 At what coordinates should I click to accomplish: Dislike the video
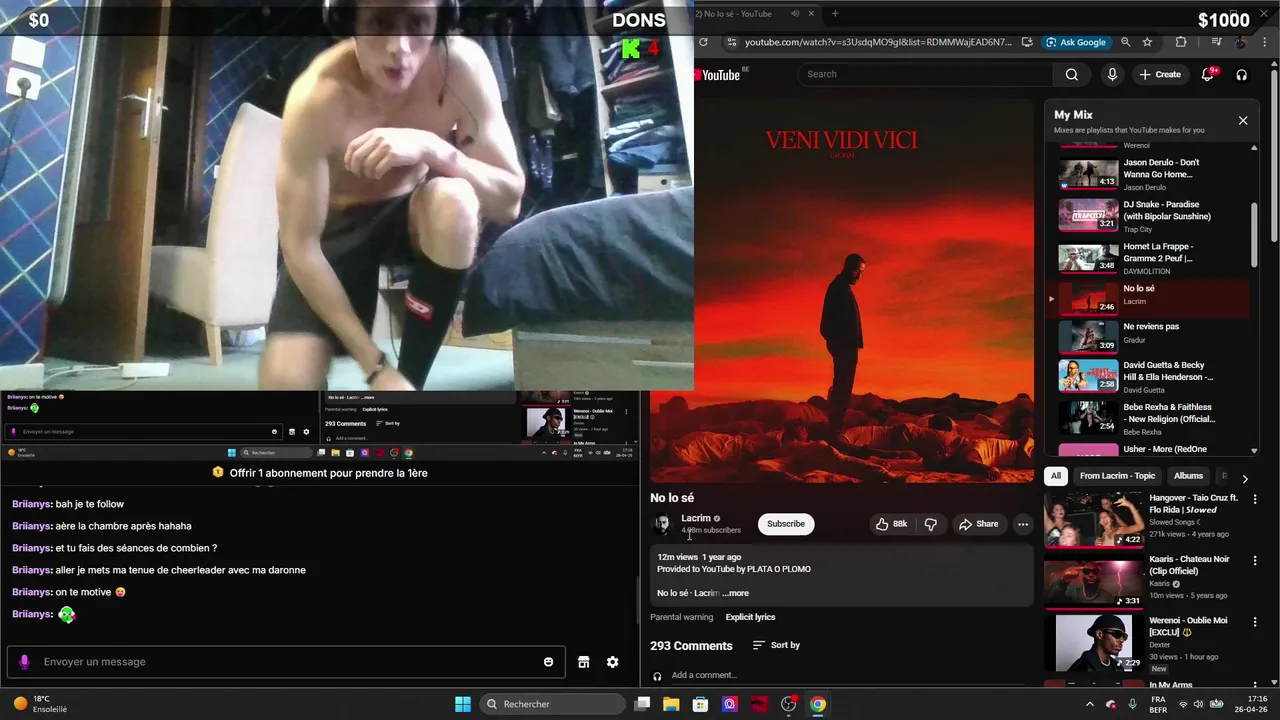tap(930, 524)
